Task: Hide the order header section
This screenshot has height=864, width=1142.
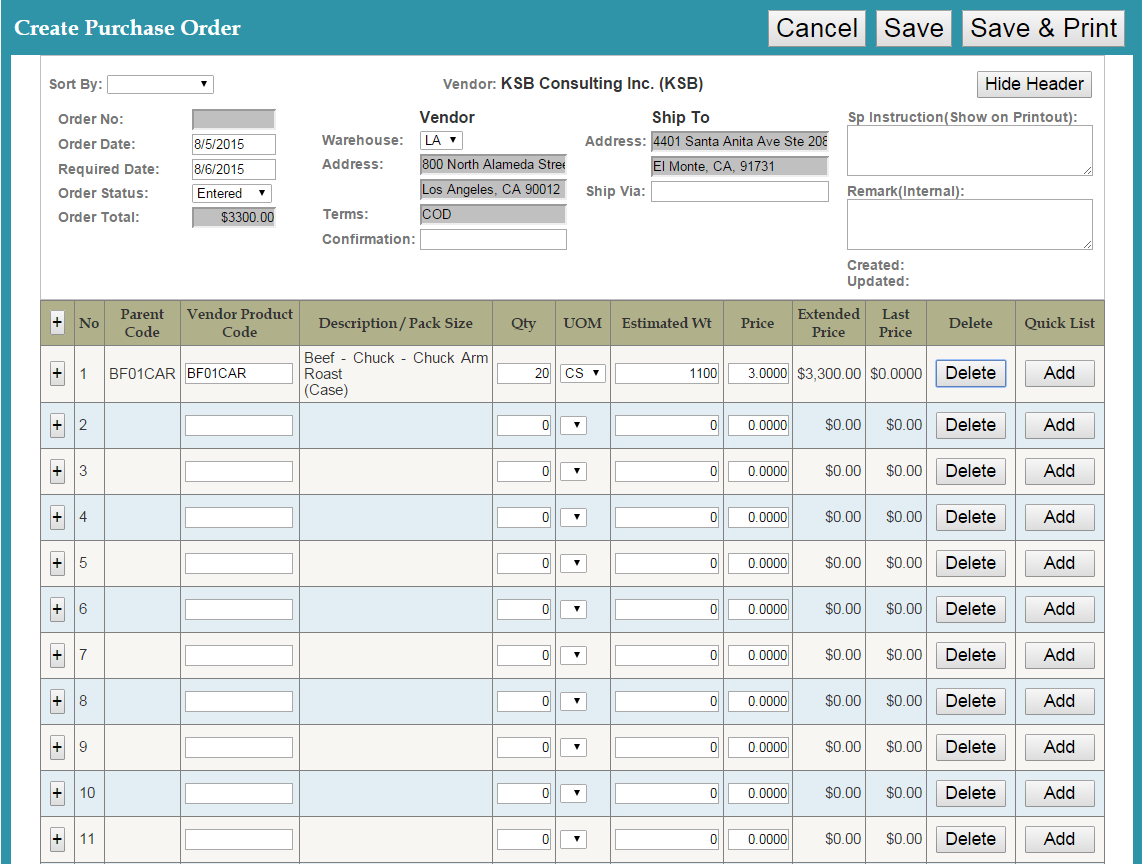Action: pos(1034,84)
